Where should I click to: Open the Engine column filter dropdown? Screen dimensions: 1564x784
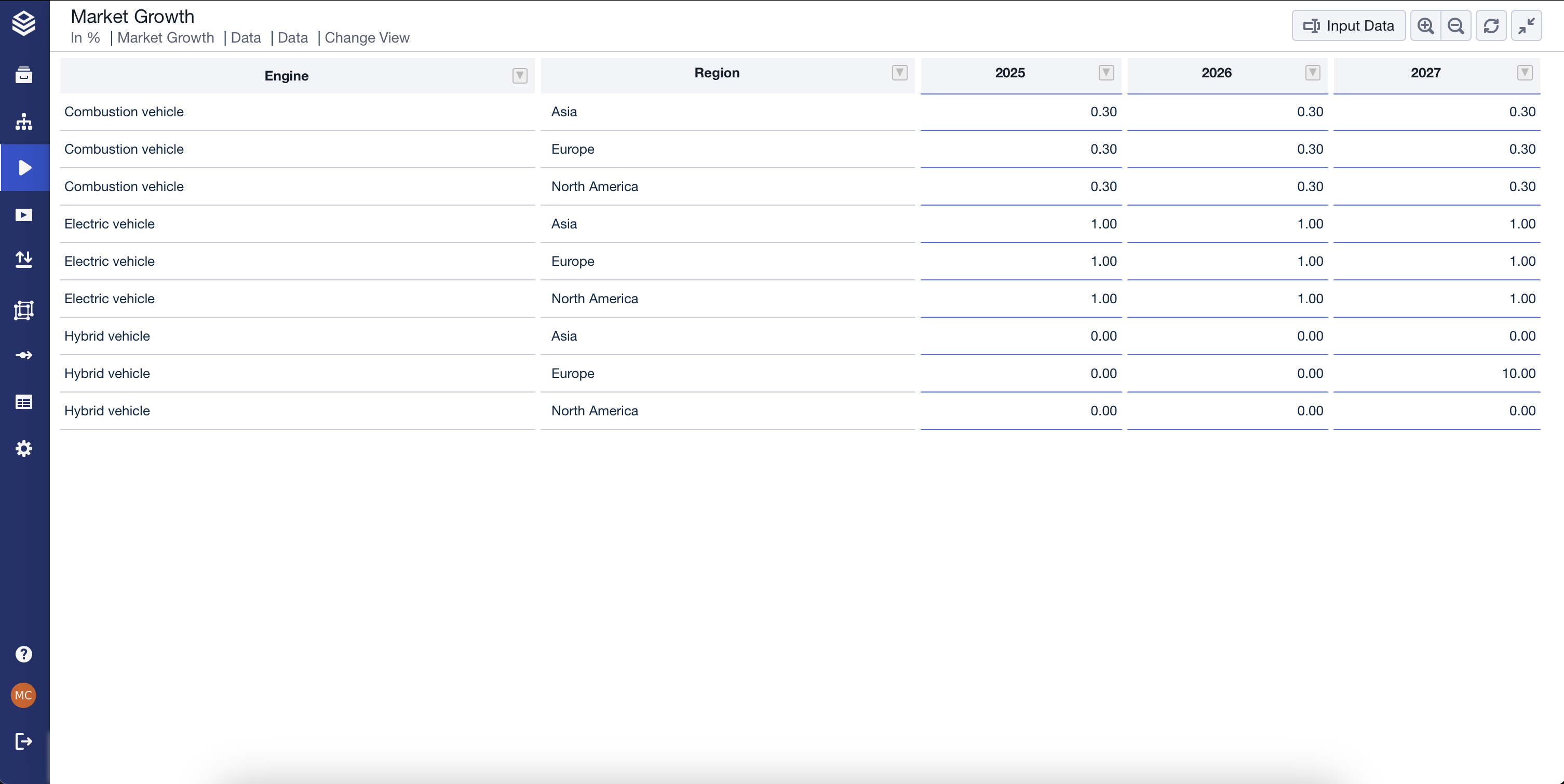tap(520, 75)
